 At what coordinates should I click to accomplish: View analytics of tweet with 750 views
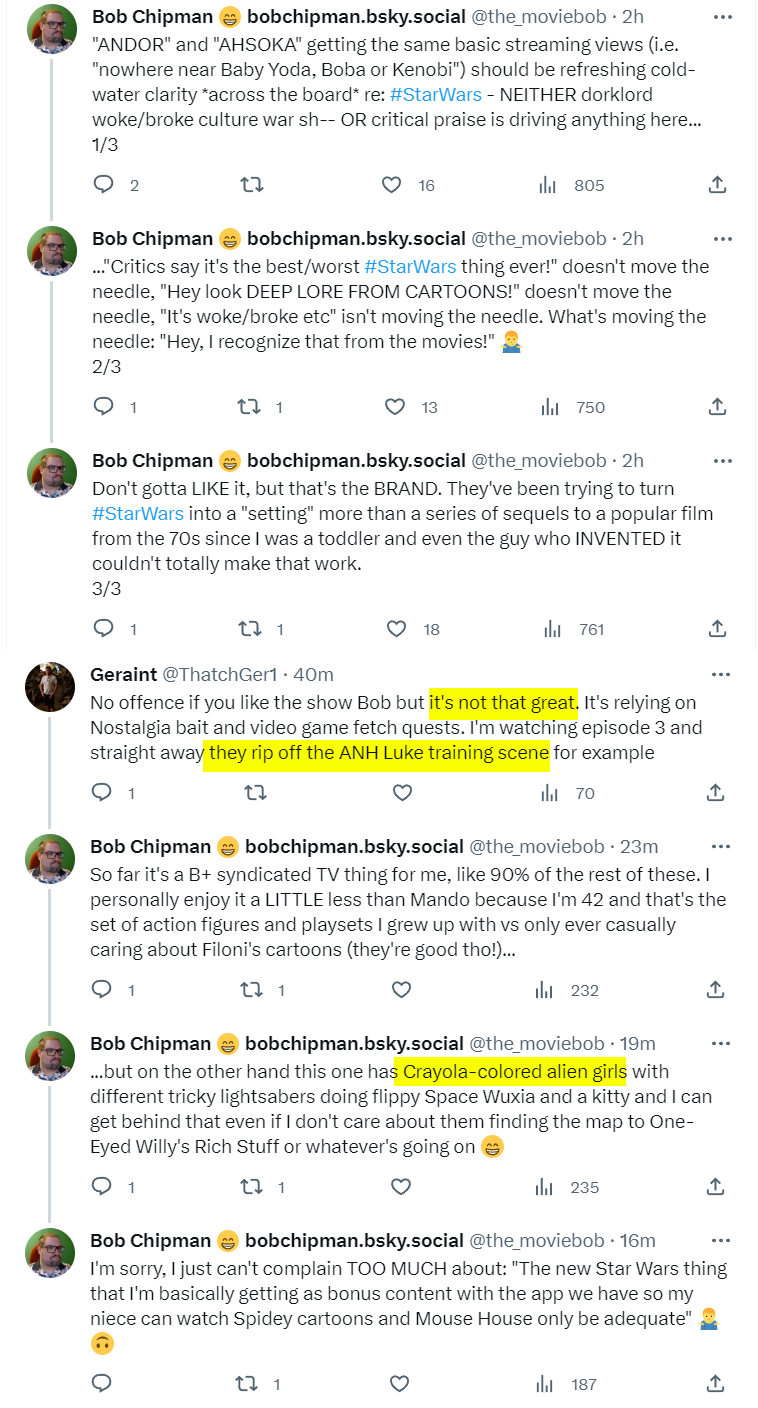(x=549, y=407)
